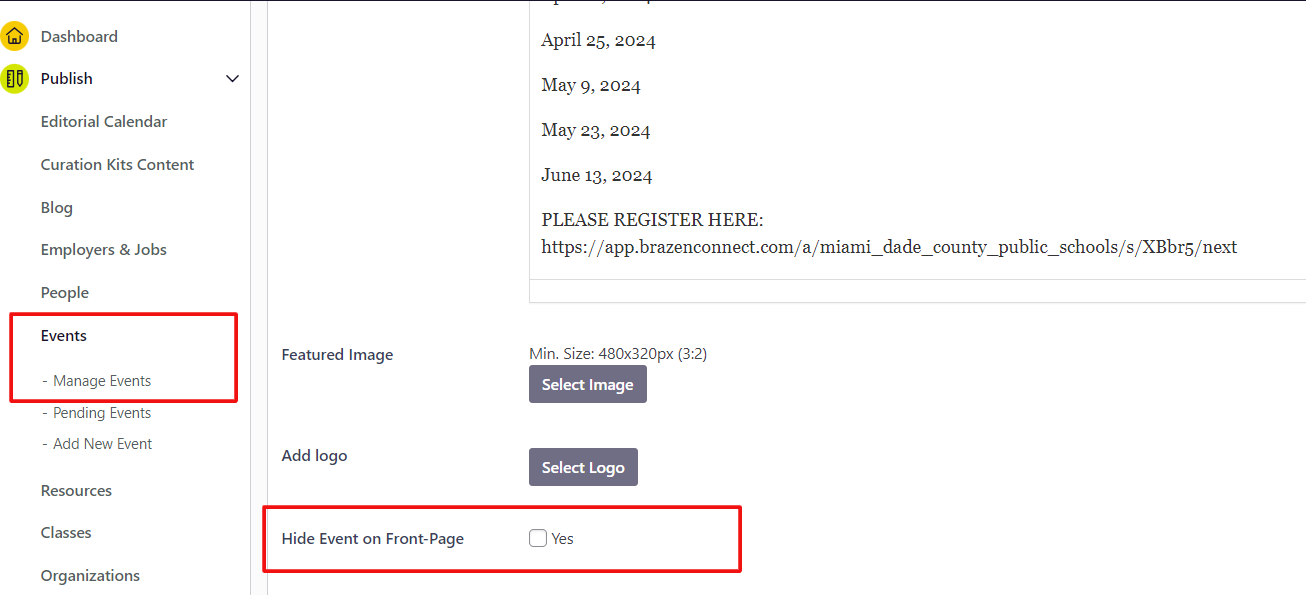Open the People section
Screen dimensions: 1306x595
pos(65,293)
